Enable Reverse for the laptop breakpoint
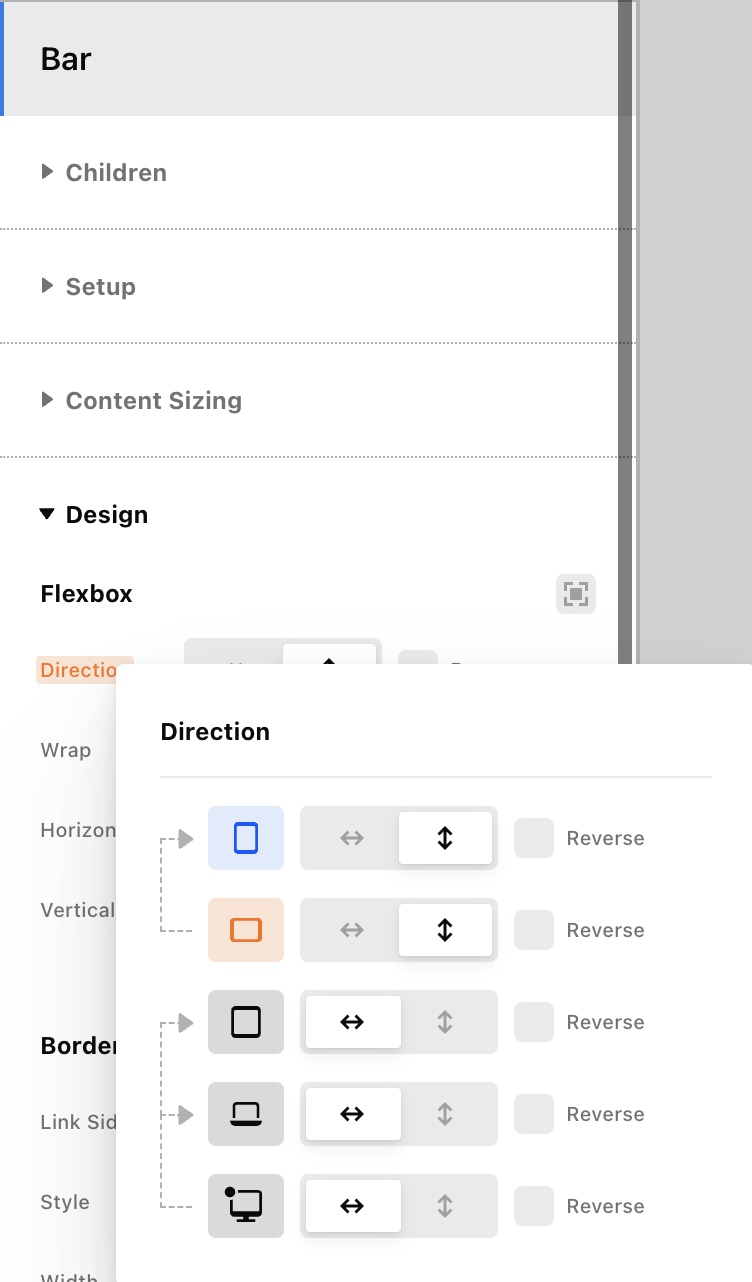 click(x=534, y=1114)
